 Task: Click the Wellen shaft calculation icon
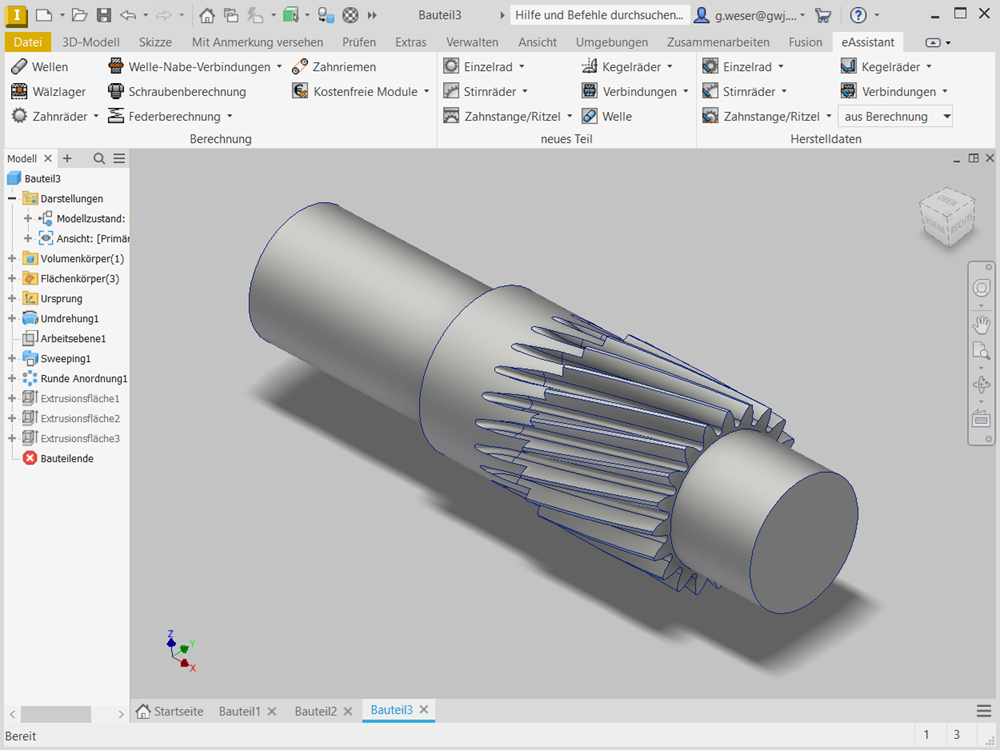coord(20,67)
